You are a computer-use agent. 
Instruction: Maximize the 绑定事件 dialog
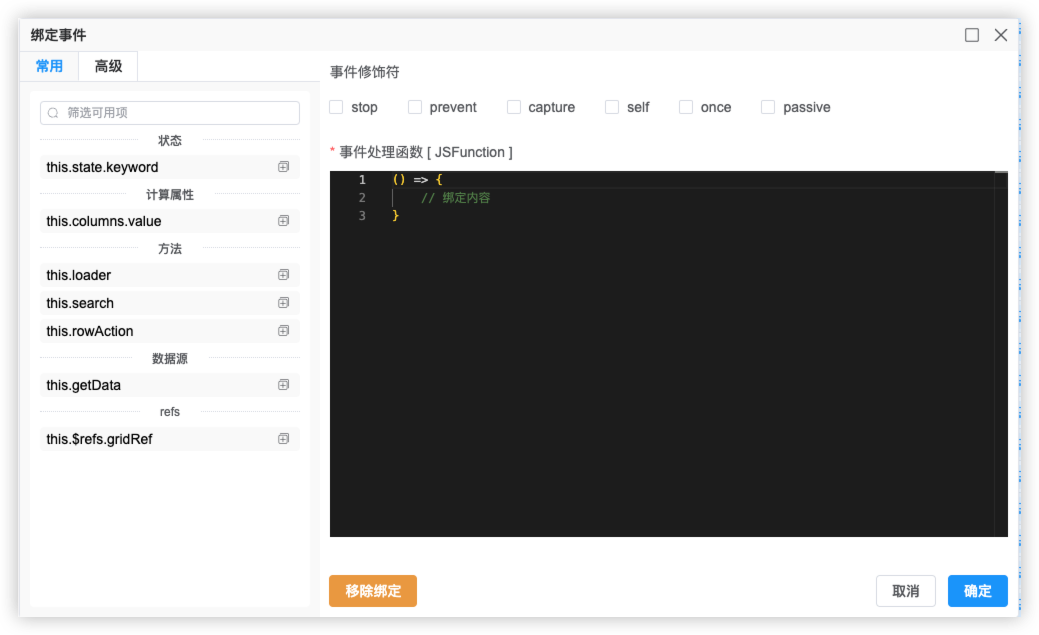tap(971, 35)
